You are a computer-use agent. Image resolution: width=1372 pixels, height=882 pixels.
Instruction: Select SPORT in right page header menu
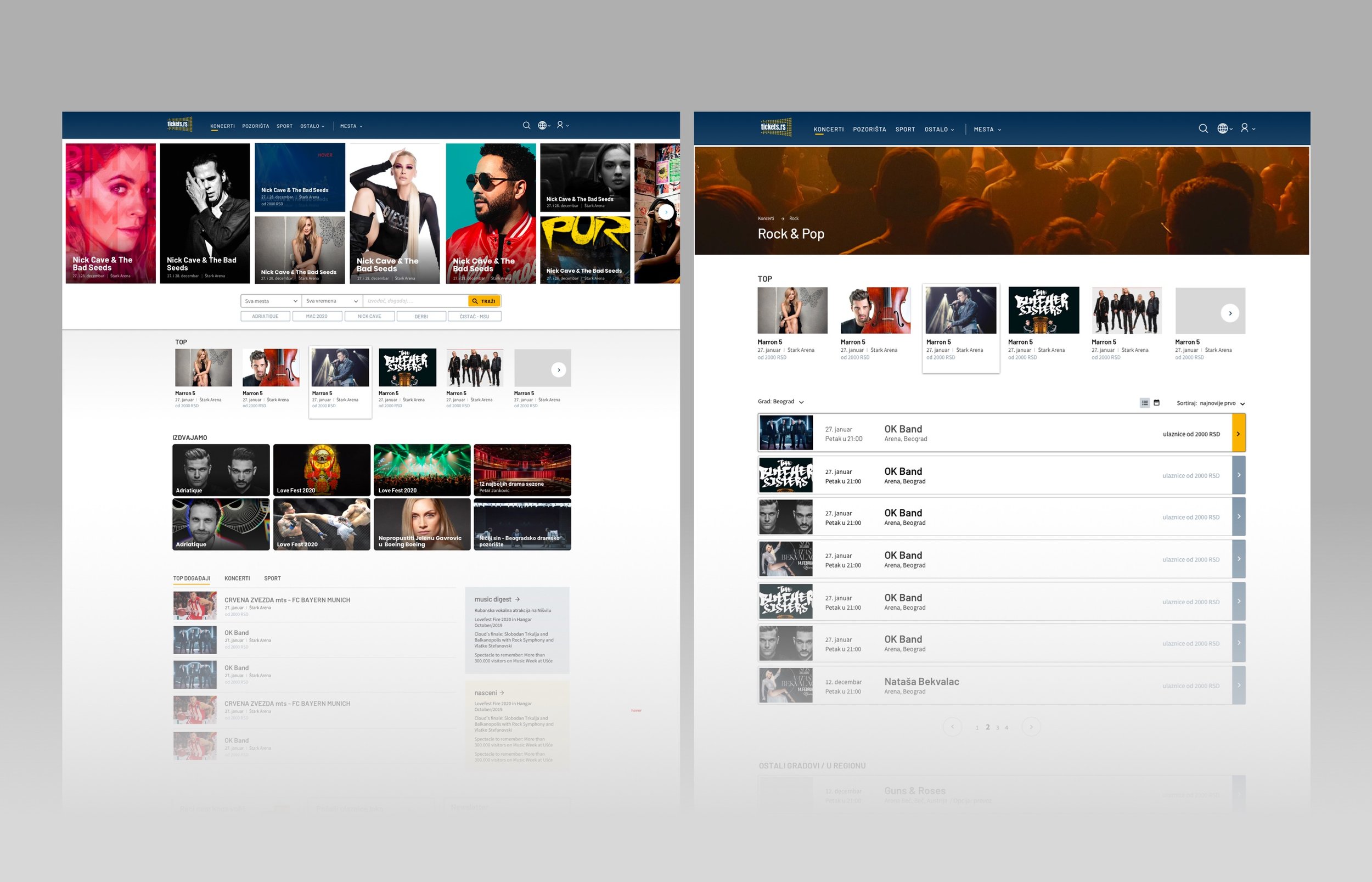[905, 130]
